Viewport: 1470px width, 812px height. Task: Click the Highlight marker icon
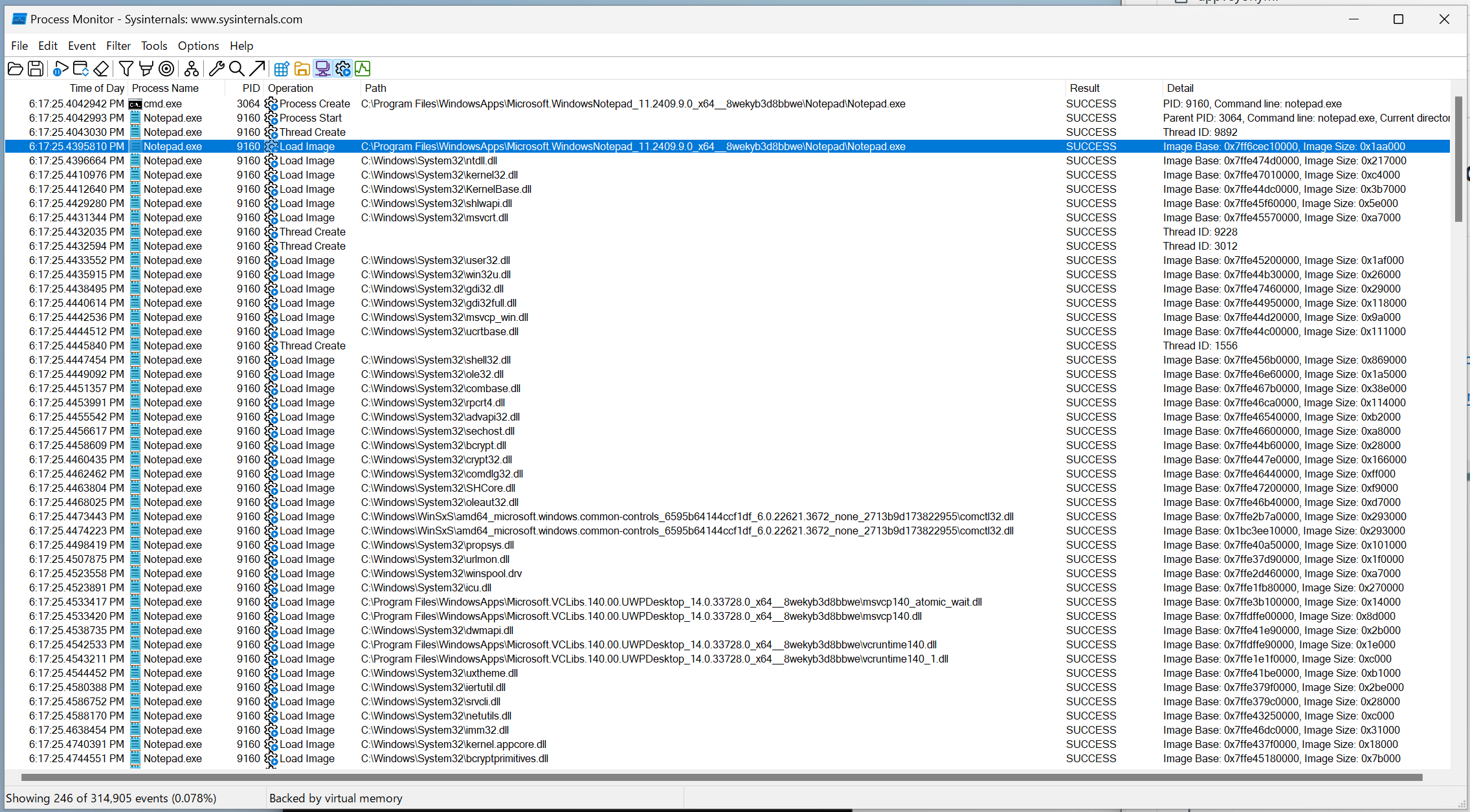pos(146,69)
